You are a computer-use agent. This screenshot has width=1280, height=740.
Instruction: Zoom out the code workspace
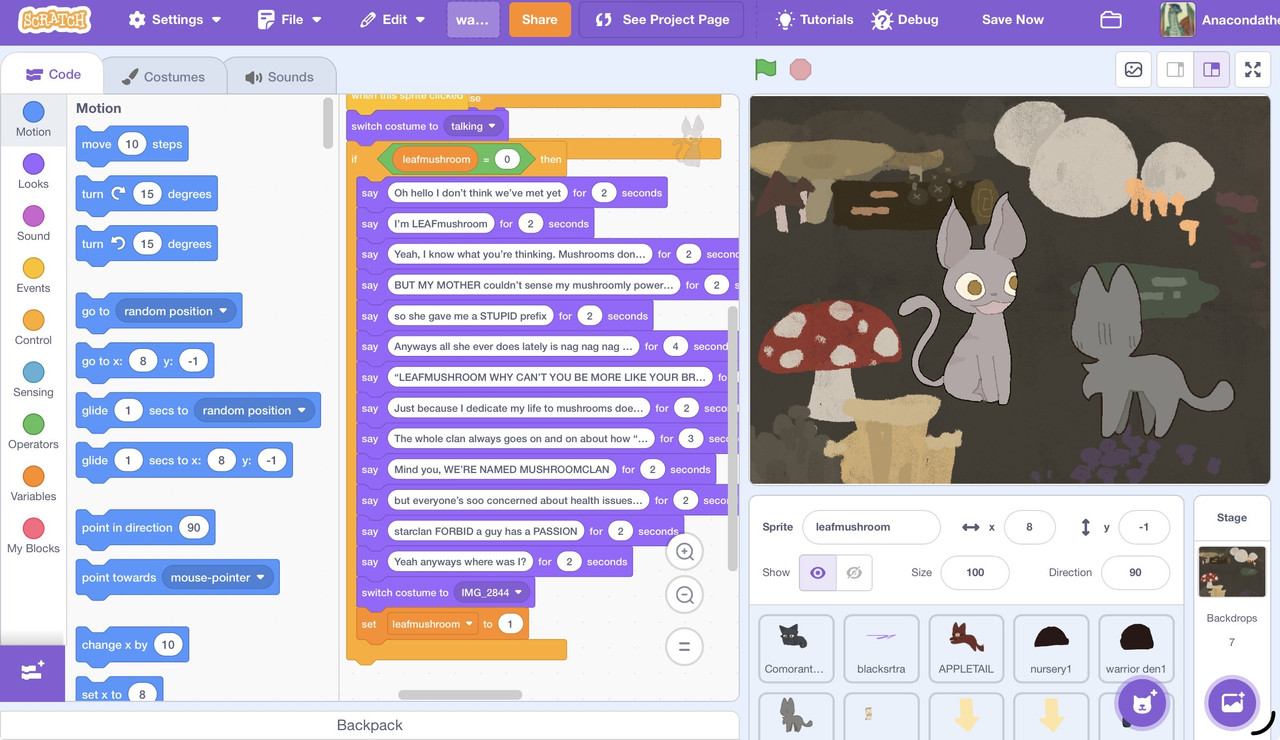click(685, 595)
